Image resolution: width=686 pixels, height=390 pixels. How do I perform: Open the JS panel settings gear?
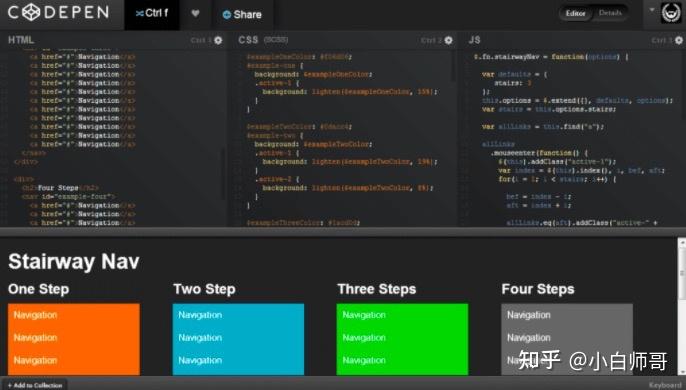pyautogui.click(x=679, y=40)
